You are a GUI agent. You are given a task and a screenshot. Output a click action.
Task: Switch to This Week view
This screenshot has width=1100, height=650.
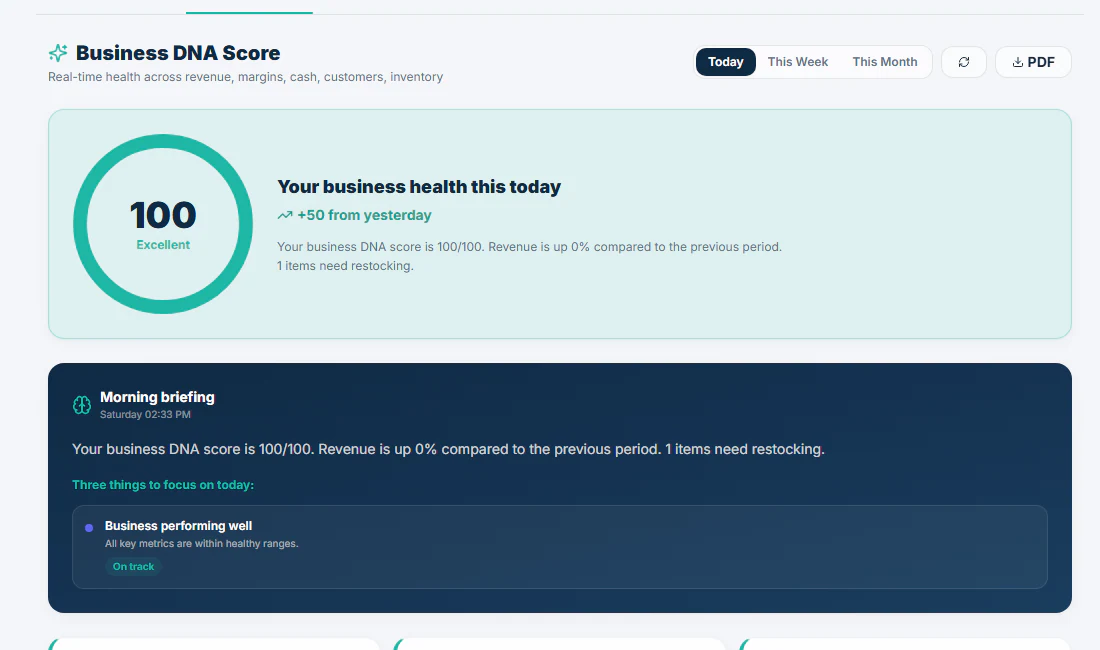click(798, 62)
